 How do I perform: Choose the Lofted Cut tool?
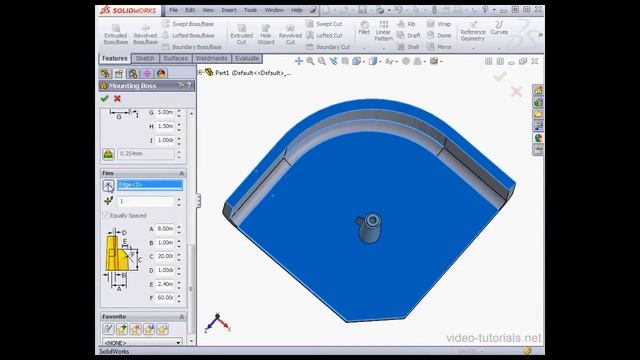tap(324, 36)
